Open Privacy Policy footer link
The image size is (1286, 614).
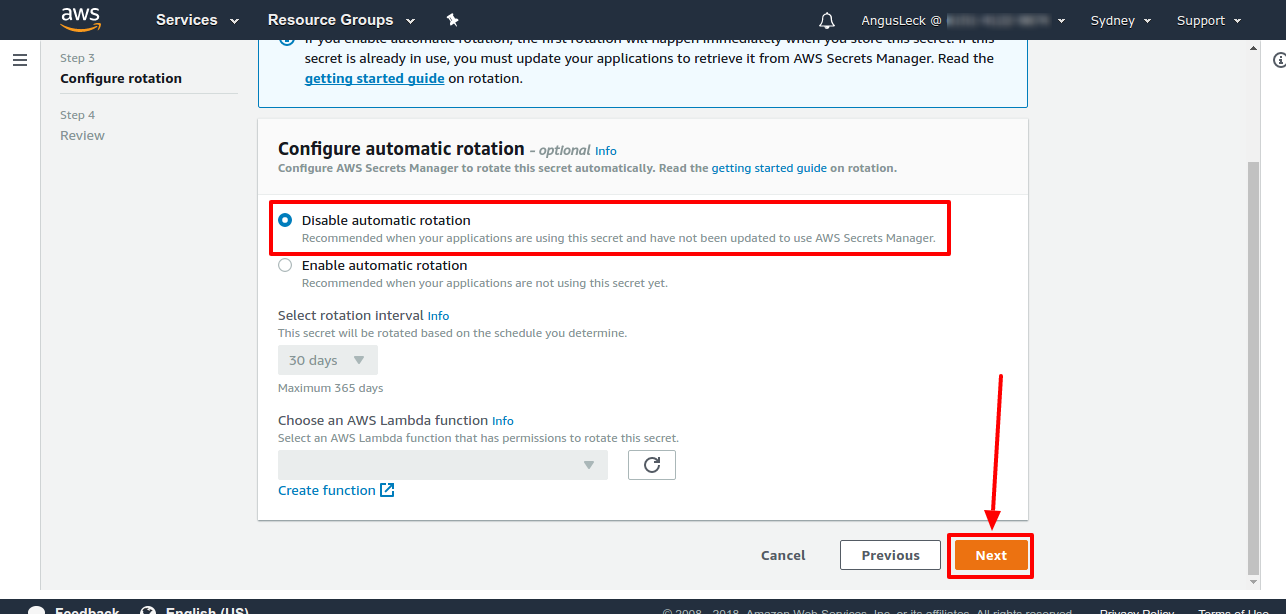coord(1137,611)
